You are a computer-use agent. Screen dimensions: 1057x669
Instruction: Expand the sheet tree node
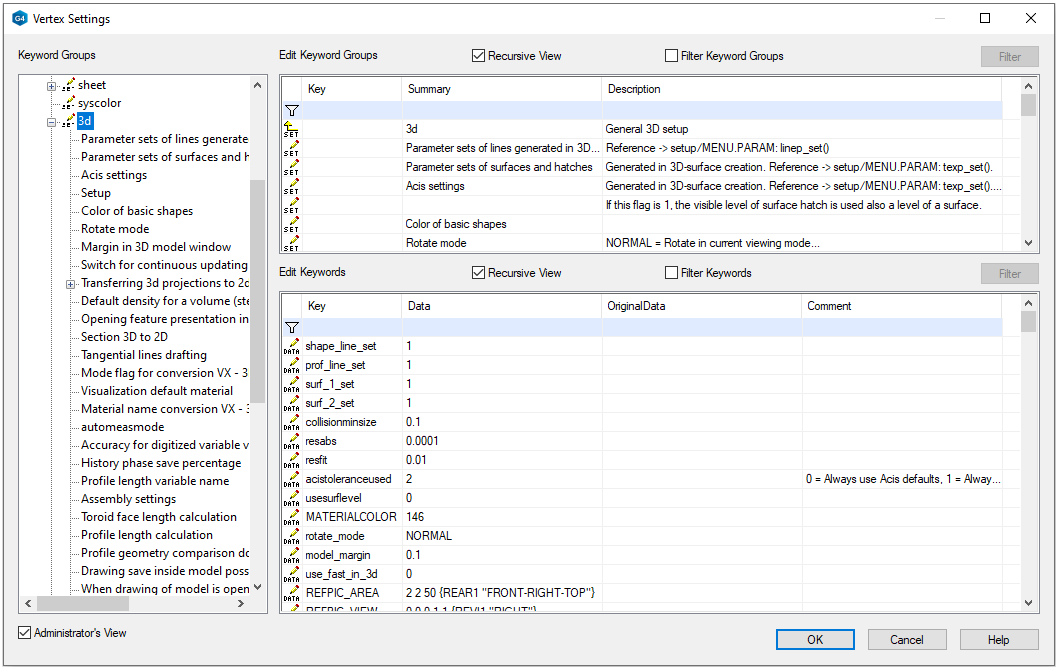click(x=52, y=86)
